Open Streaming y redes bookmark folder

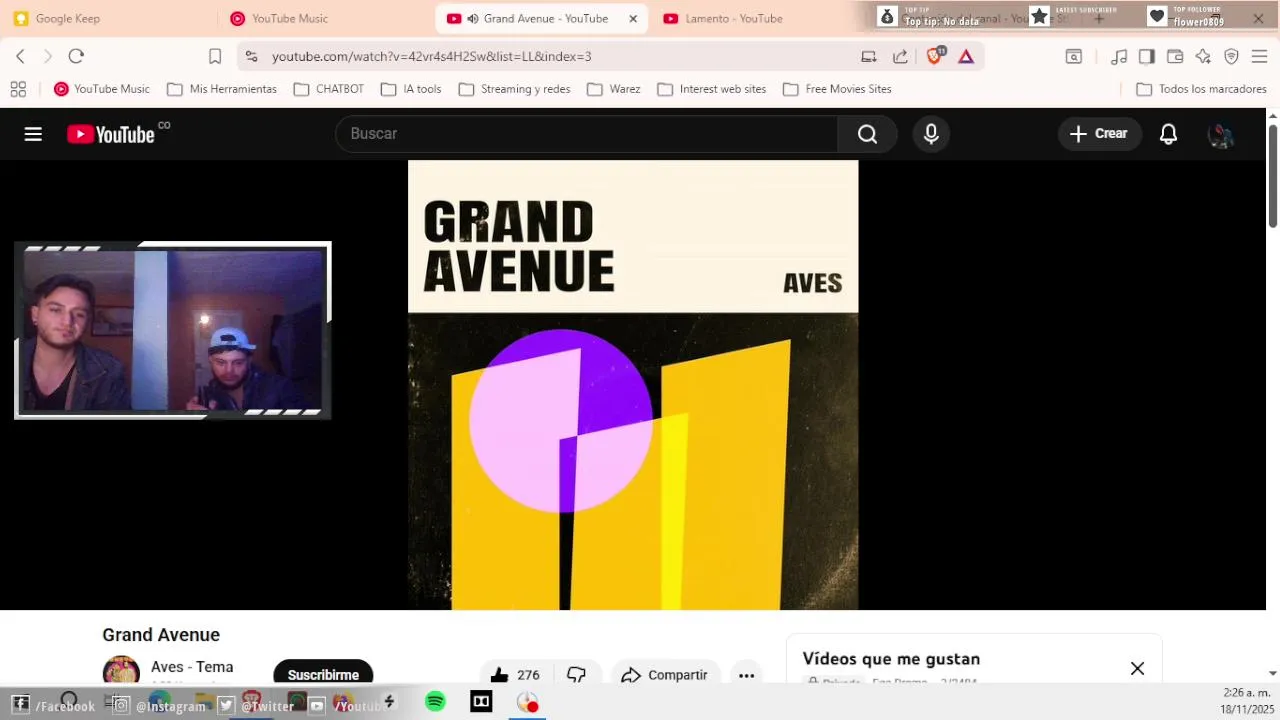[514, 89]
